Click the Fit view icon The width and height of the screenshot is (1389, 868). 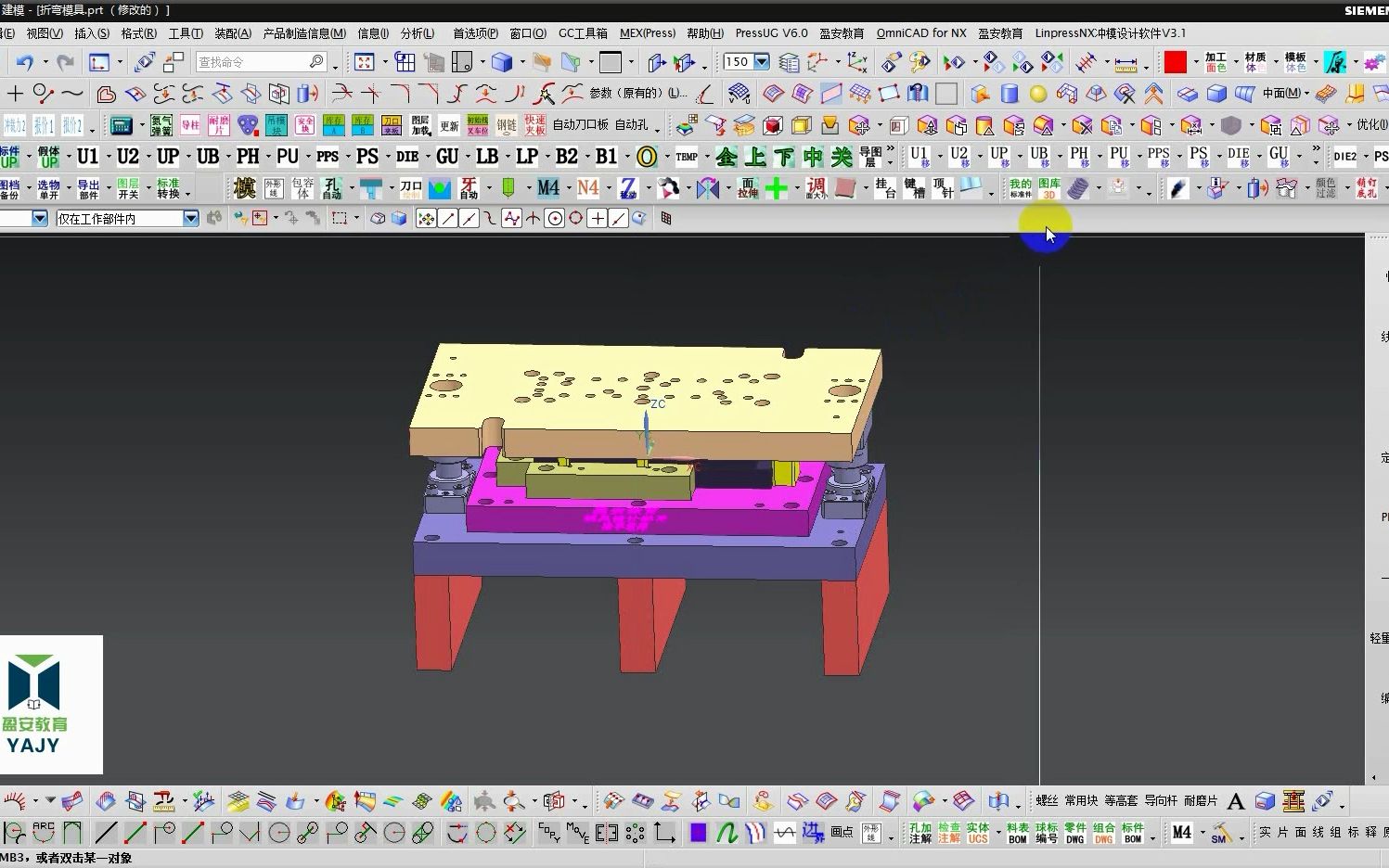click(x=365, y=62)
